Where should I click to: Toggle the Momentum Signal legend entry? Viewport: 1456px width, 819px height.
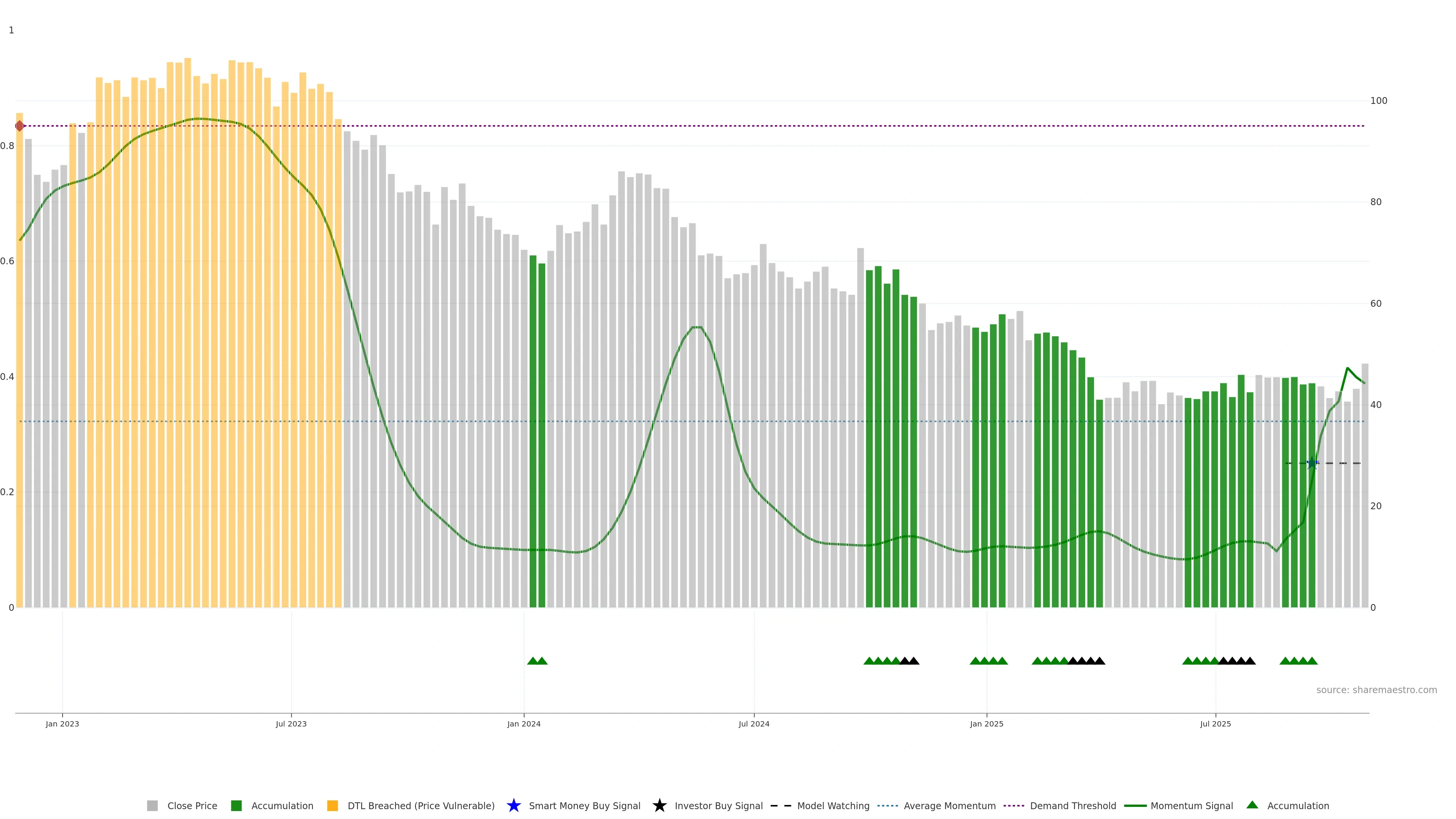[x=1191, y=805]
